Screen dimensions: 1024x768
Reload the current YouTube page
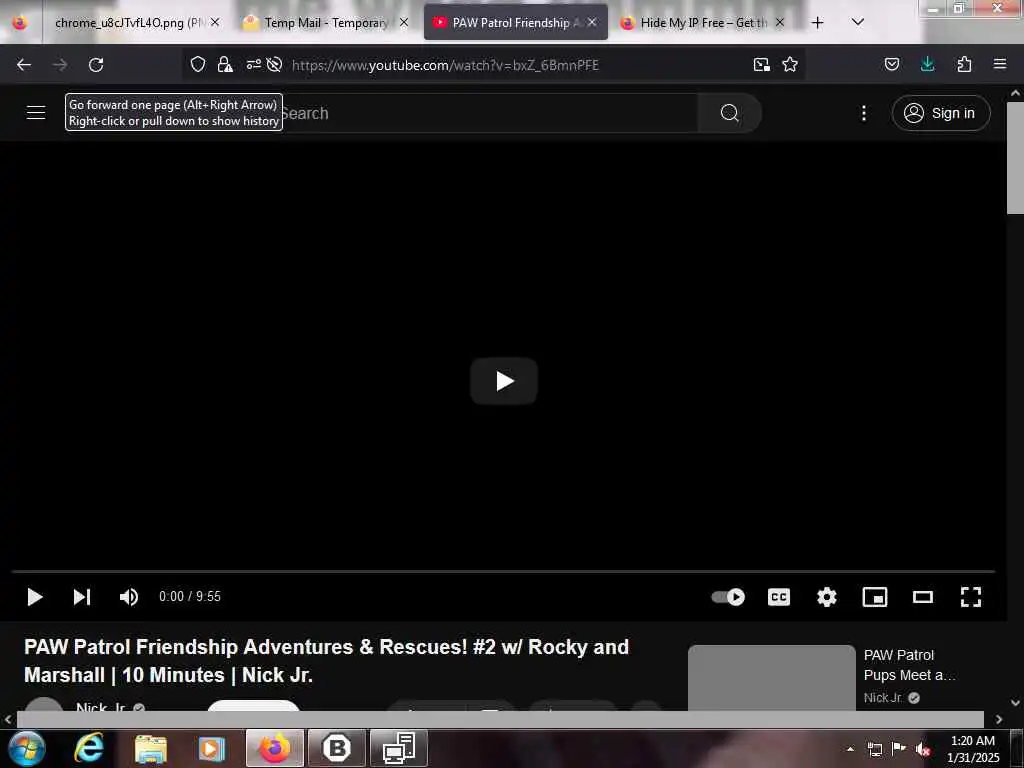(96, 65)
